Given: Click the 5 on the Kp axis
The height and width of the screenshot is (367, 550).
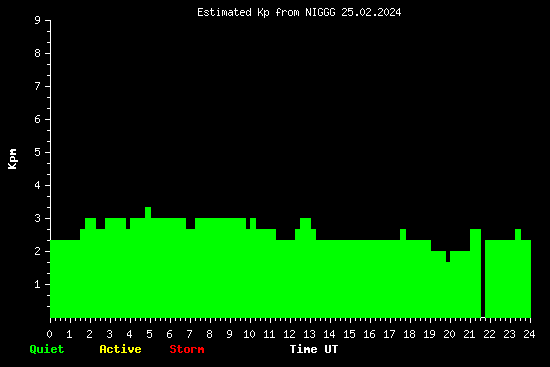Looking at the screenshot, I should [38, 152].
